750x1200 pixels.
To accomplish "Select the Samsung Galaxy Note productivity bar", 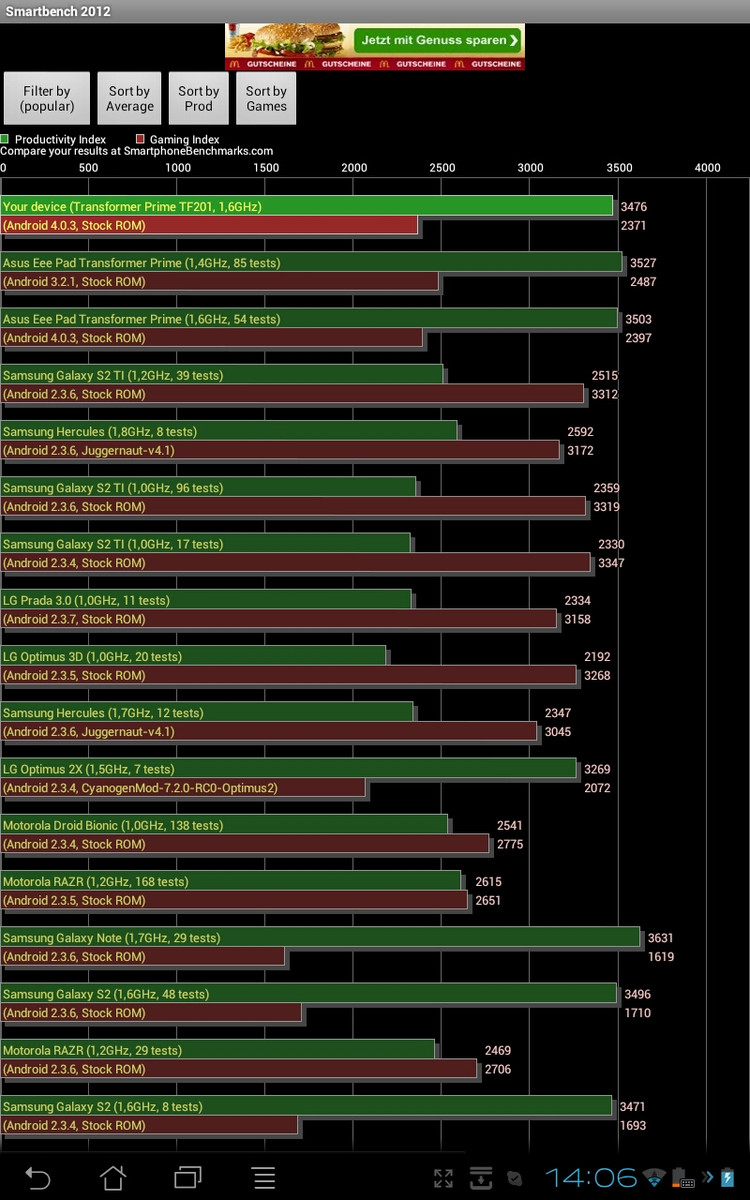I will 321,937.
